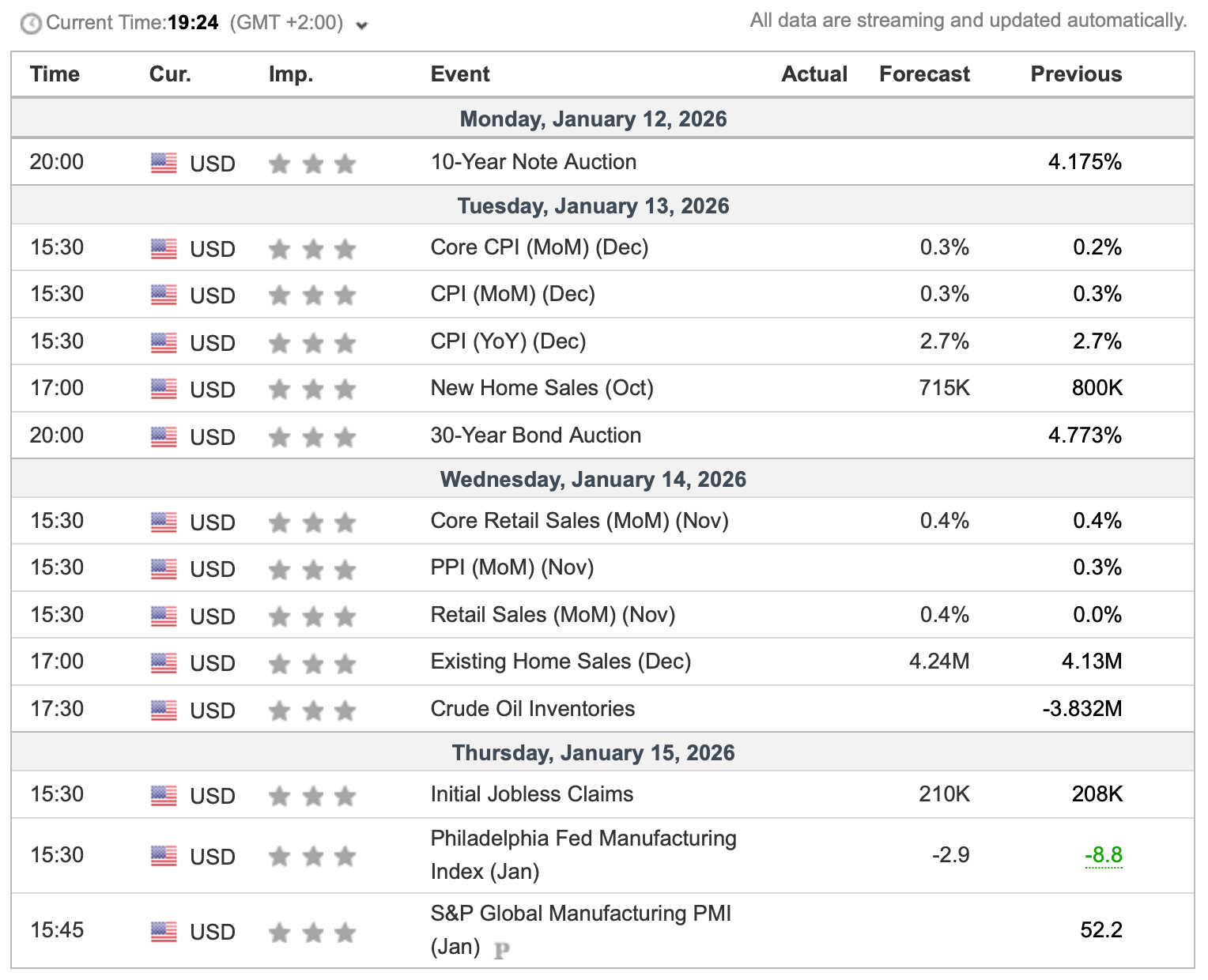
Task: Click US flag in 10-Year Note Auction row
Action: [x=164, y=164]
